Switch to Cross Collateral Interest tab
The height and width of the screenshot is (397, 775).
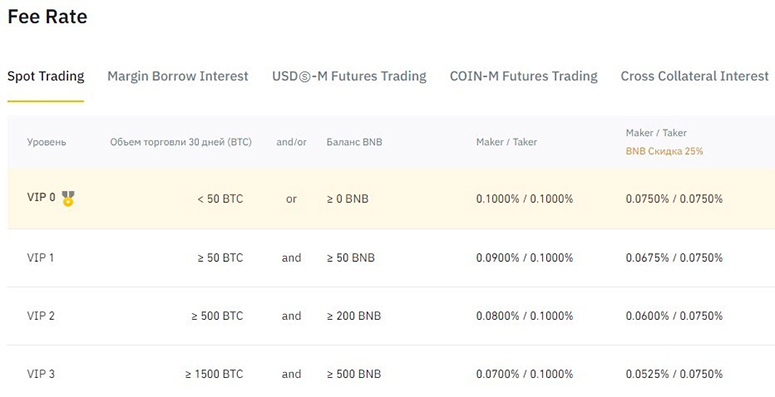tap(694, 76)
